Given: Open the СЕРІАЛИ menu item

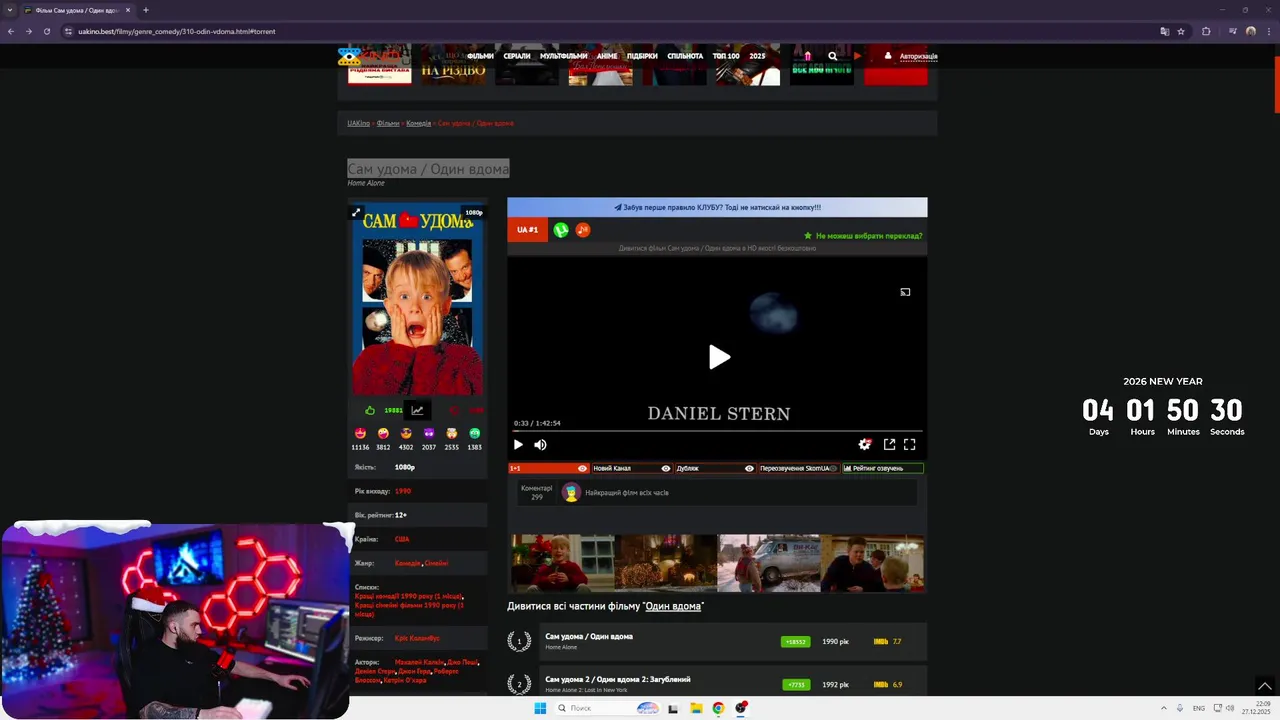Looking at the screenshot, I should (517, 56).
